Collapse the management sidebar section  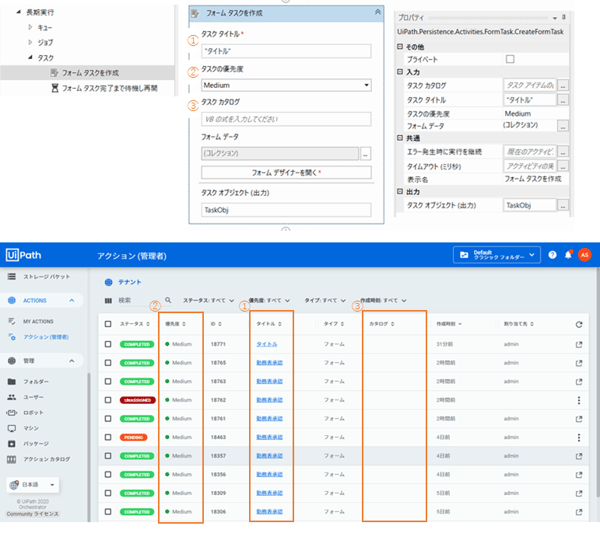coord(72,361)
